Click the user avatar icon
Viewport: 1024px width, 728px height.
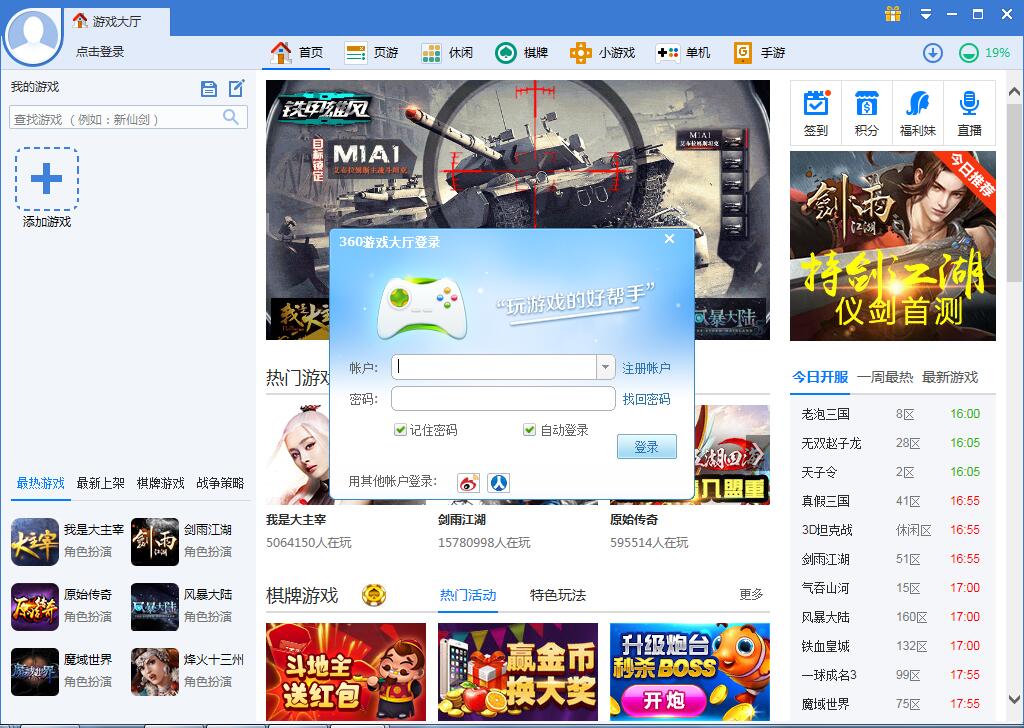point(33,36)
